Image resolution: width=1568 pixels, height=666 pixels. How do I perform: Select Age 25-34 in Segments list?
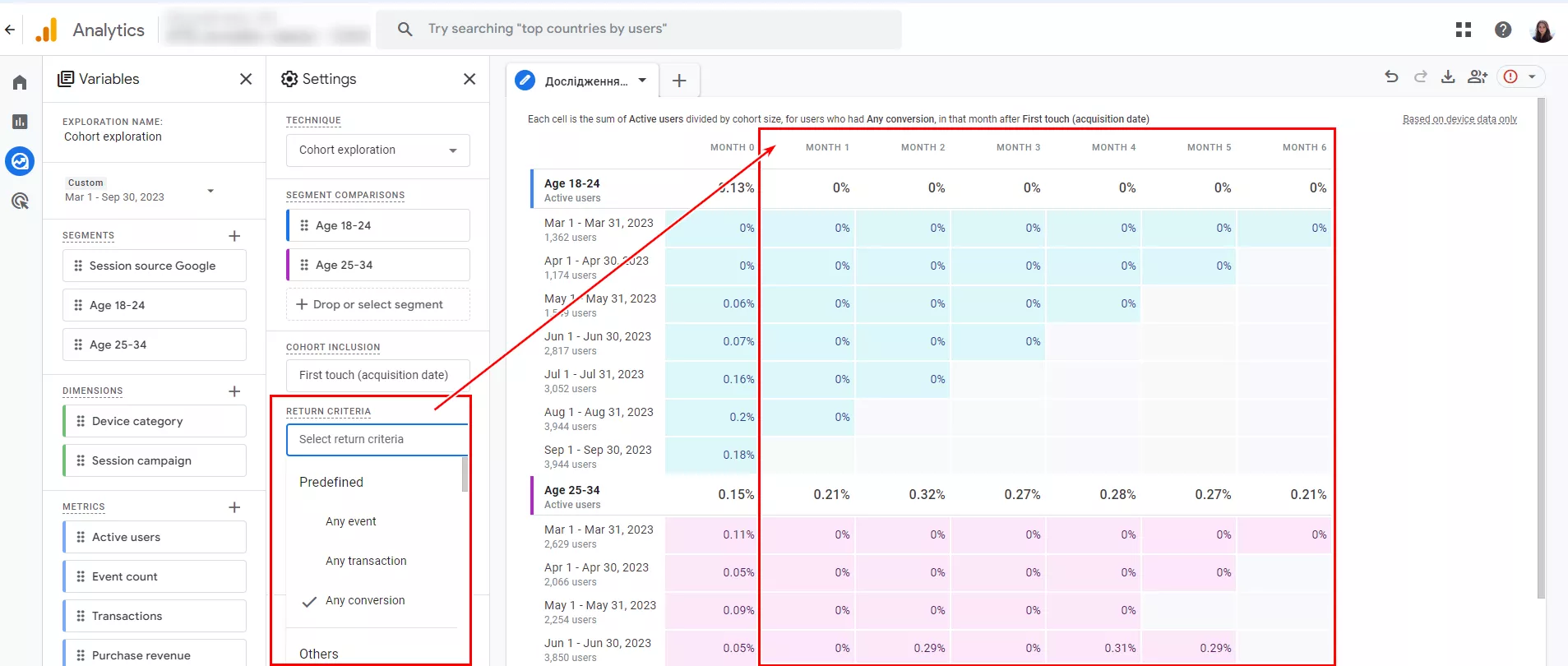point(155,345)
